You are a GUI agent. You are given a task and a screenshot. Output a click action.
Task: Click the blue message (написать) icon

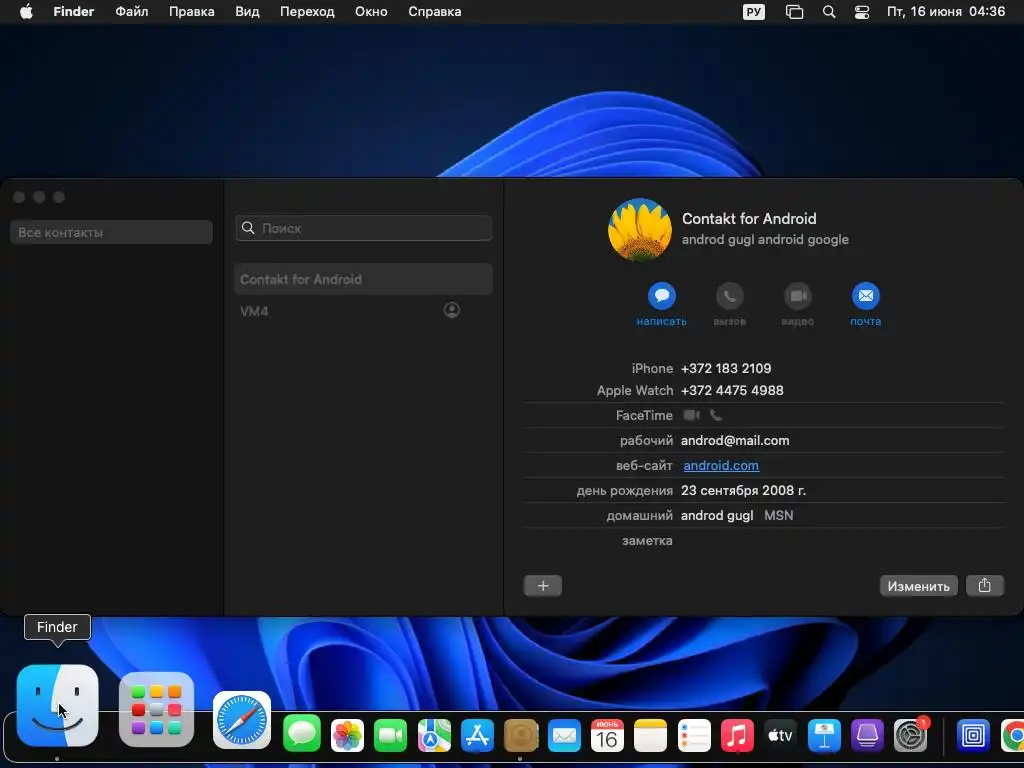pyautogui.click(x=662, y=296)
